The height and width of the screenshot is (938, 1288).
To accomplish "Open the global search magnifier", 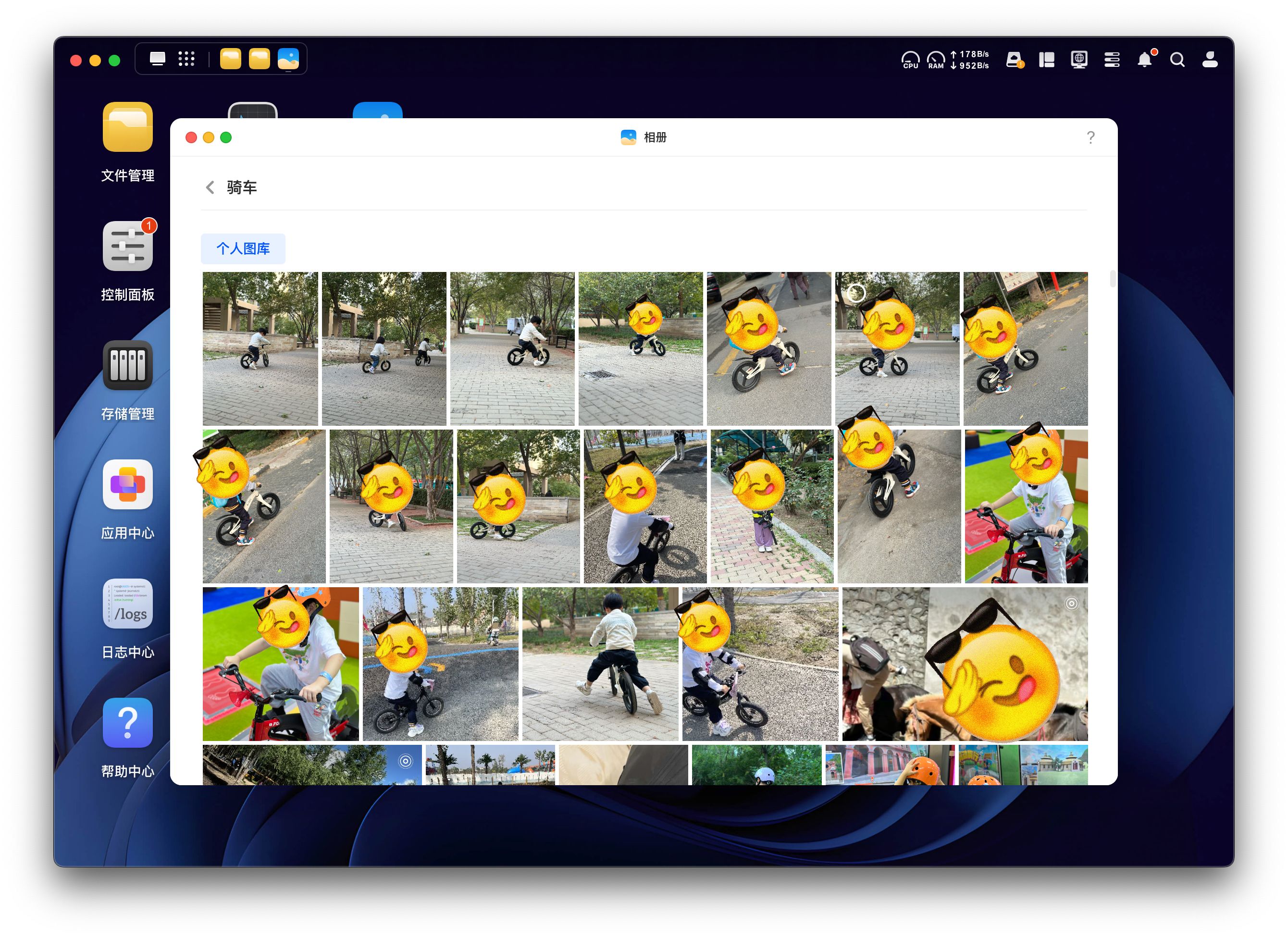I will tap(1177, 60).
